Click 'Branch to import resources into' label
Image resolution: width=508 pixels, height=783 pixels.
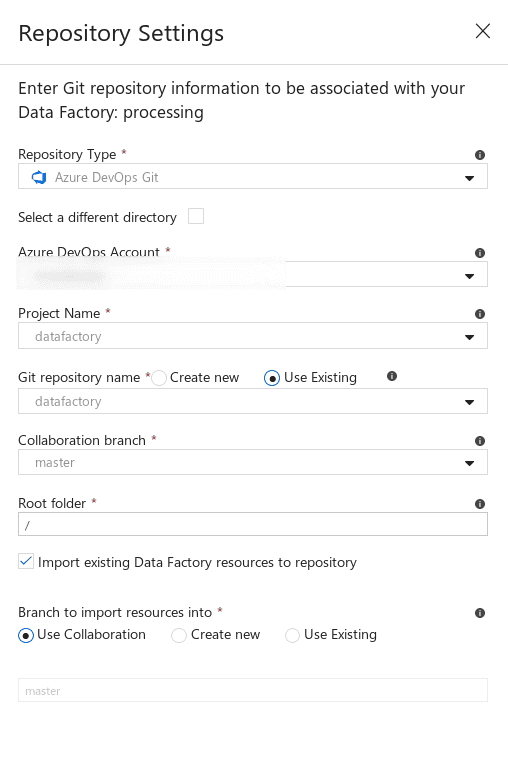coord(115,612)
